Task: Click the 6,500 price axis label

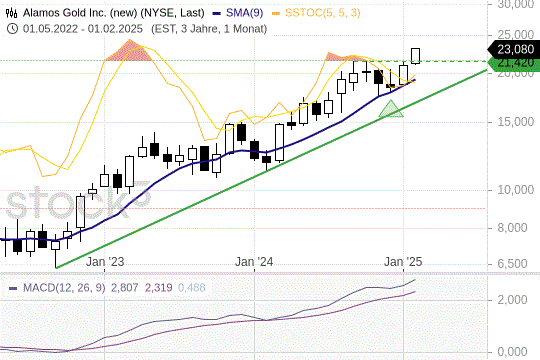Action: (512, 264)
